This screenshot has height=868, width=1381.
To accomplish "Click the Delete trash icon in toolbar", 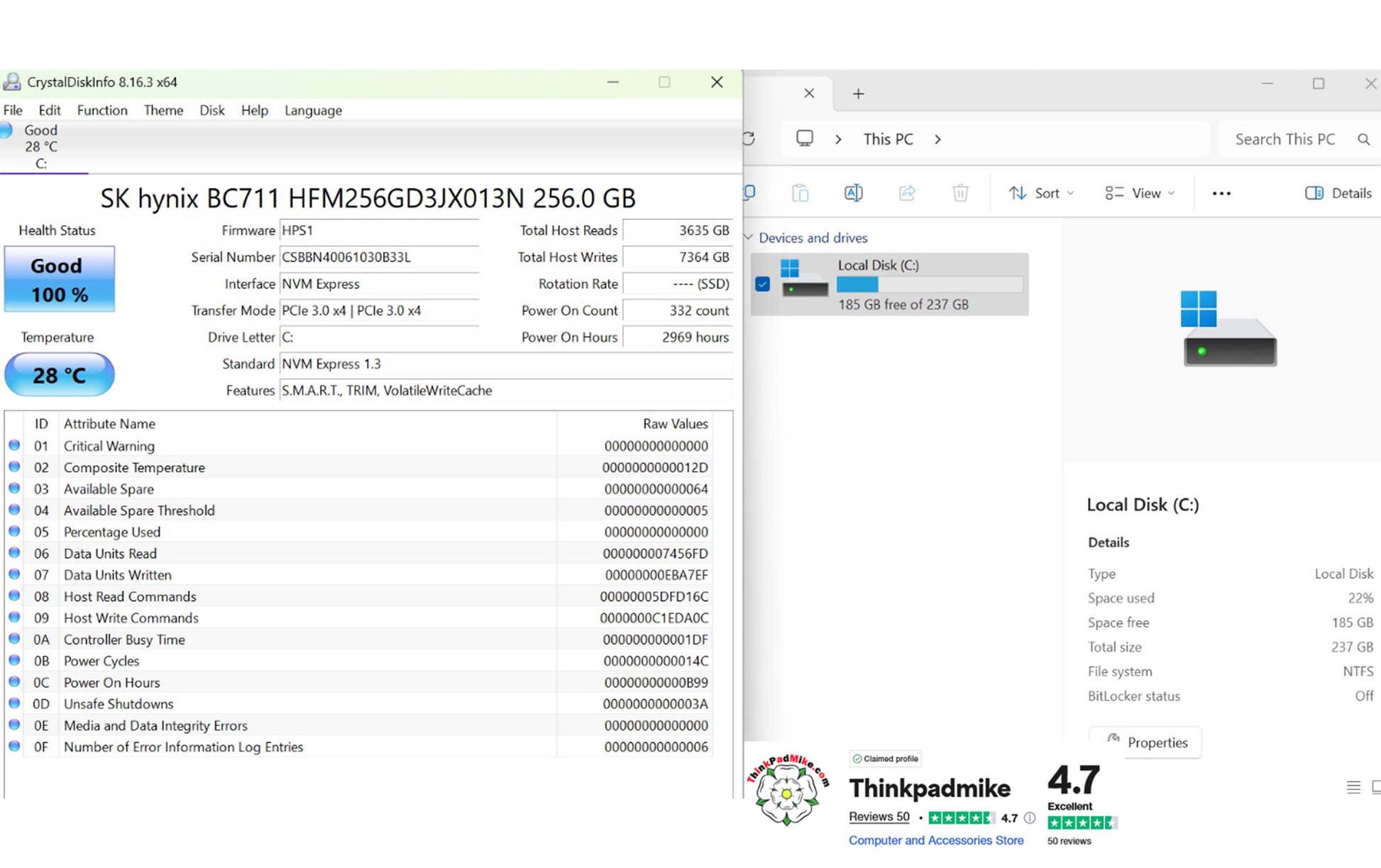I will pos(960,193).
